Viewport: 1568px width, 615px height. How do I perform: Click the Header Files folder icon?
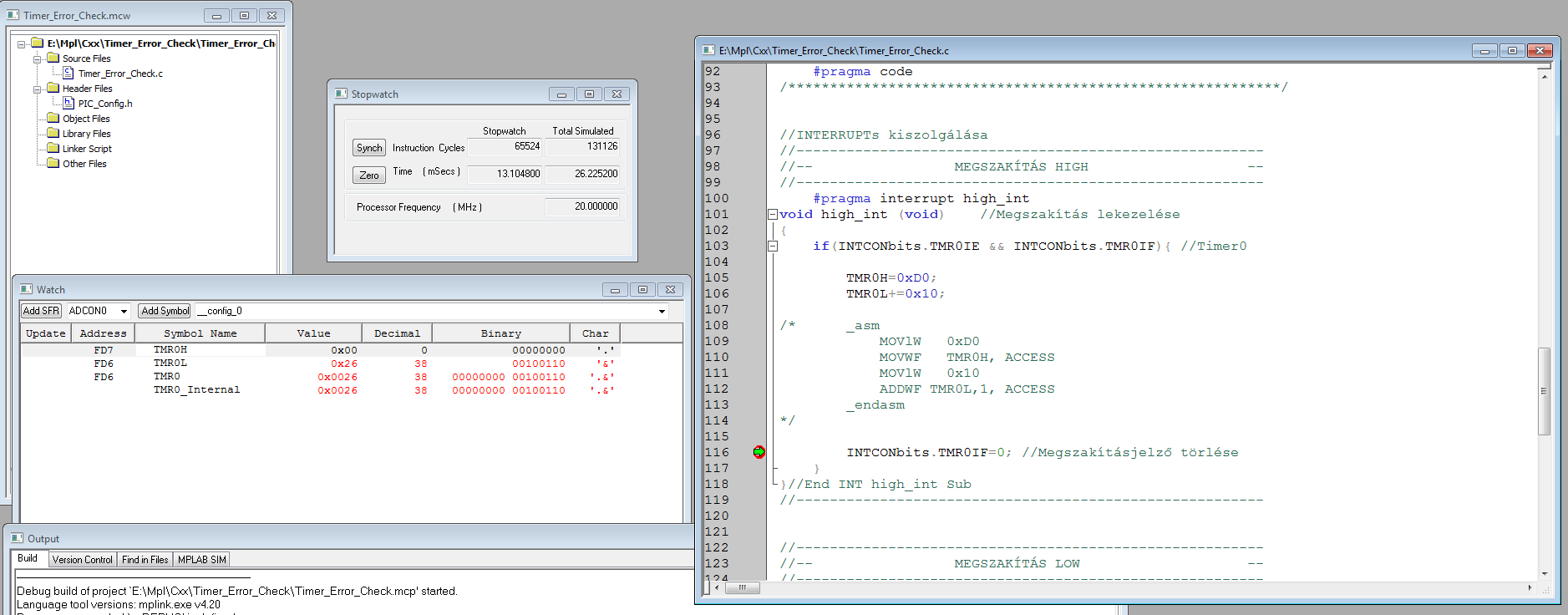click(x=53, y=88)
